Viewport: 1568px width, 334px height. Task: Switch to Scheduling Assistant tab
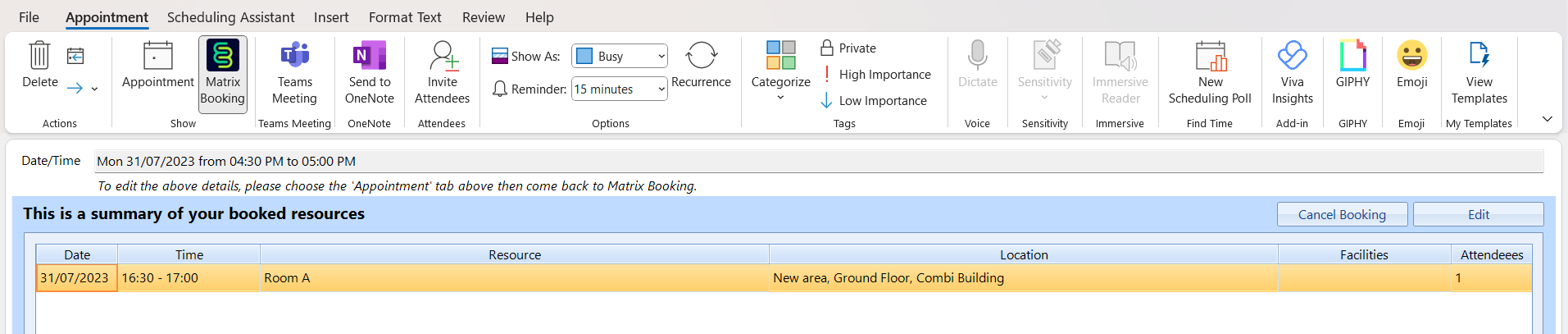point(230,17)
